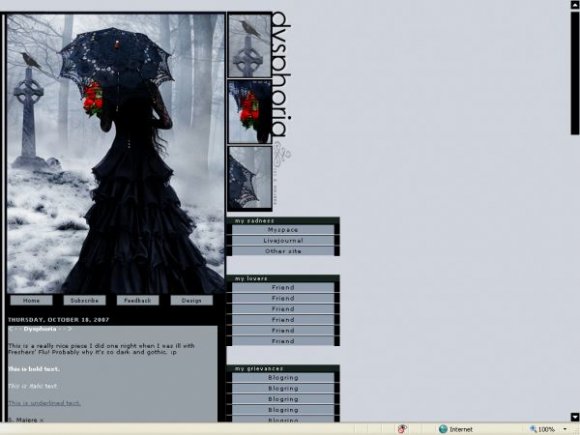
Task: Click the Subscribe navigation button
Action: point(85,300)
